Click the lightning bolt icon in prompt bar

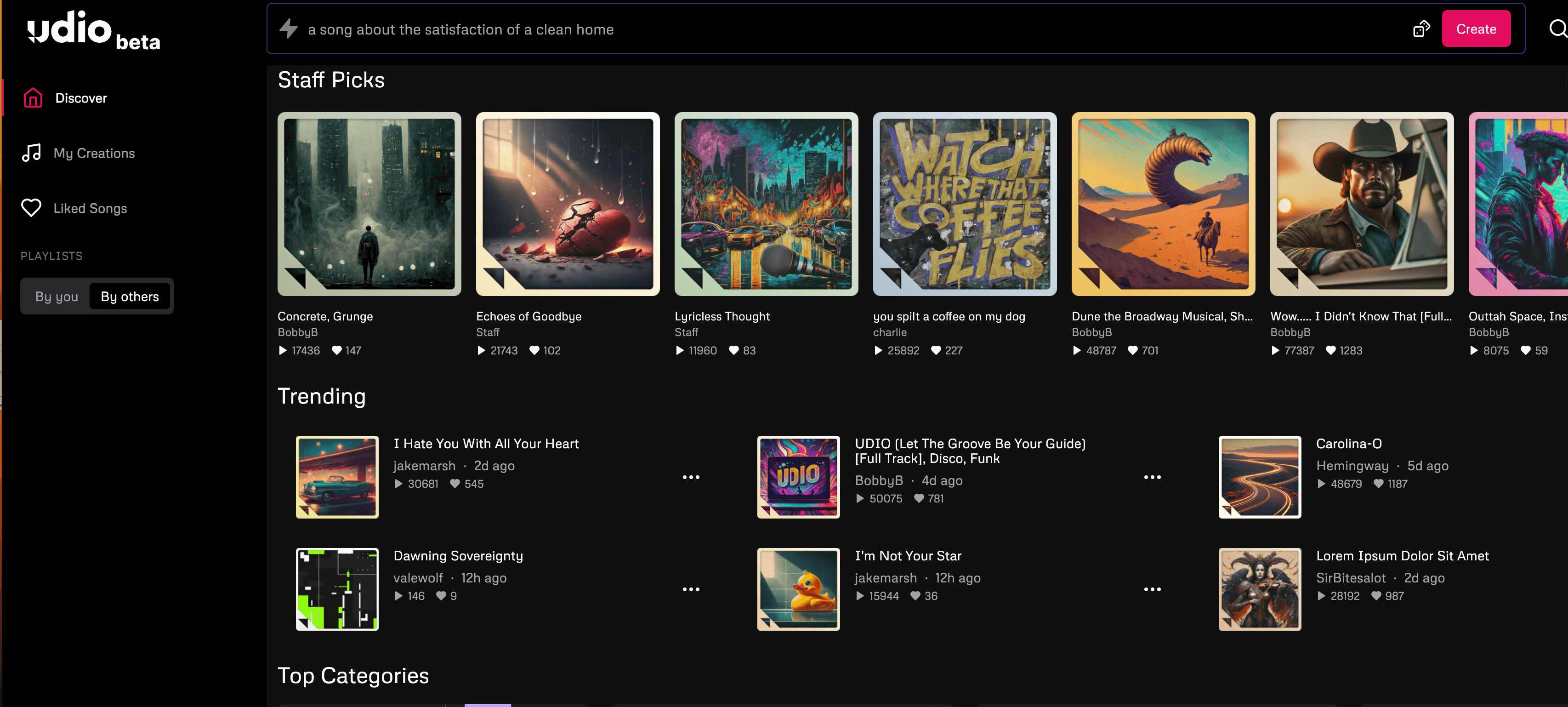pos(289,29)
